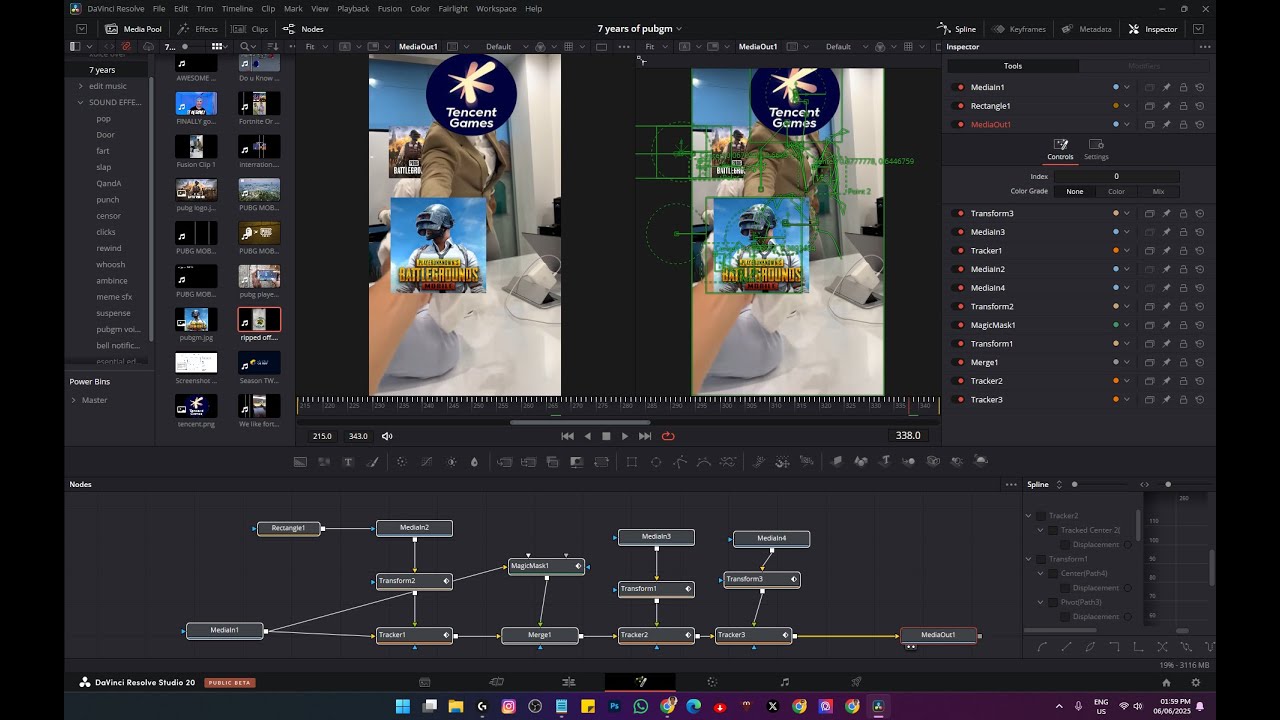Play the composition forward
Image resolution: width=1280 pixels, height=720 pixels.
625,436
